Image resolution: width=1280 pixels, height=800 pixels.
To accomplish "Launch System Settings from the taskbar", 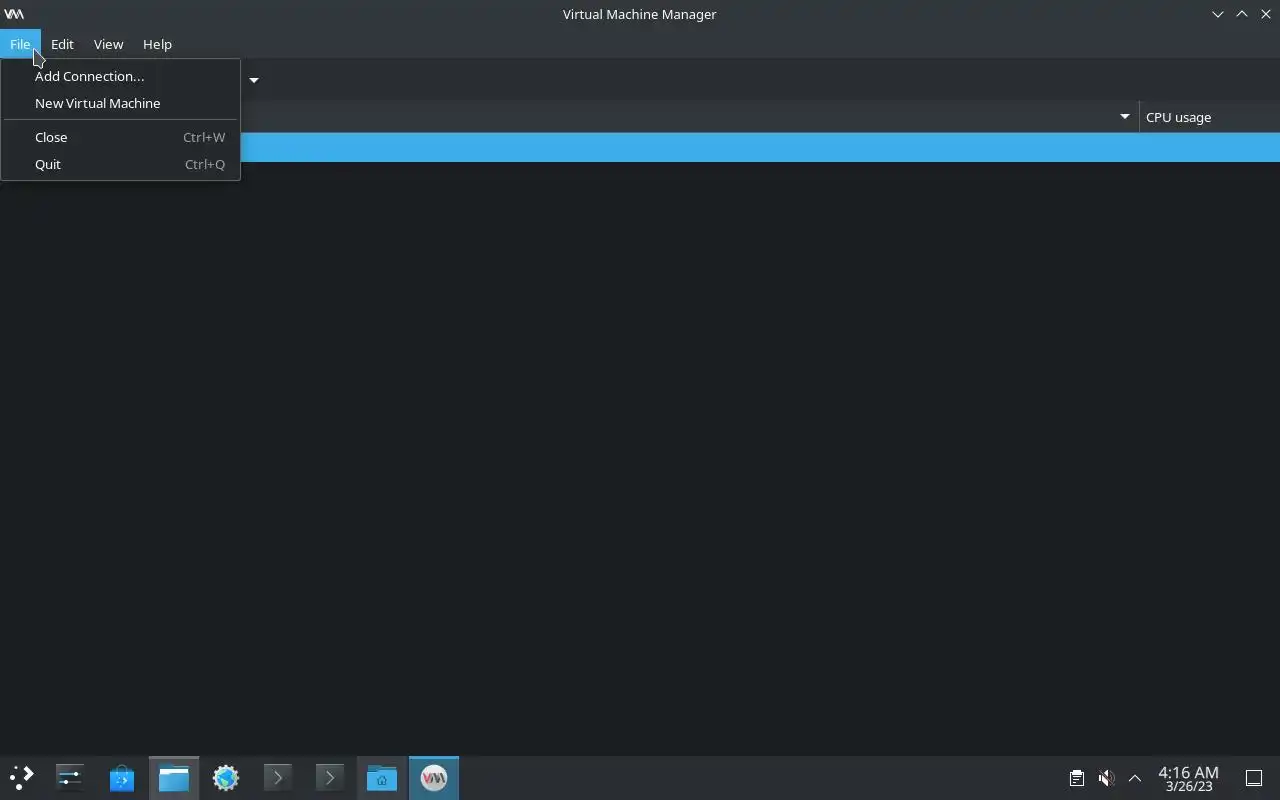I will pos(70,778).
